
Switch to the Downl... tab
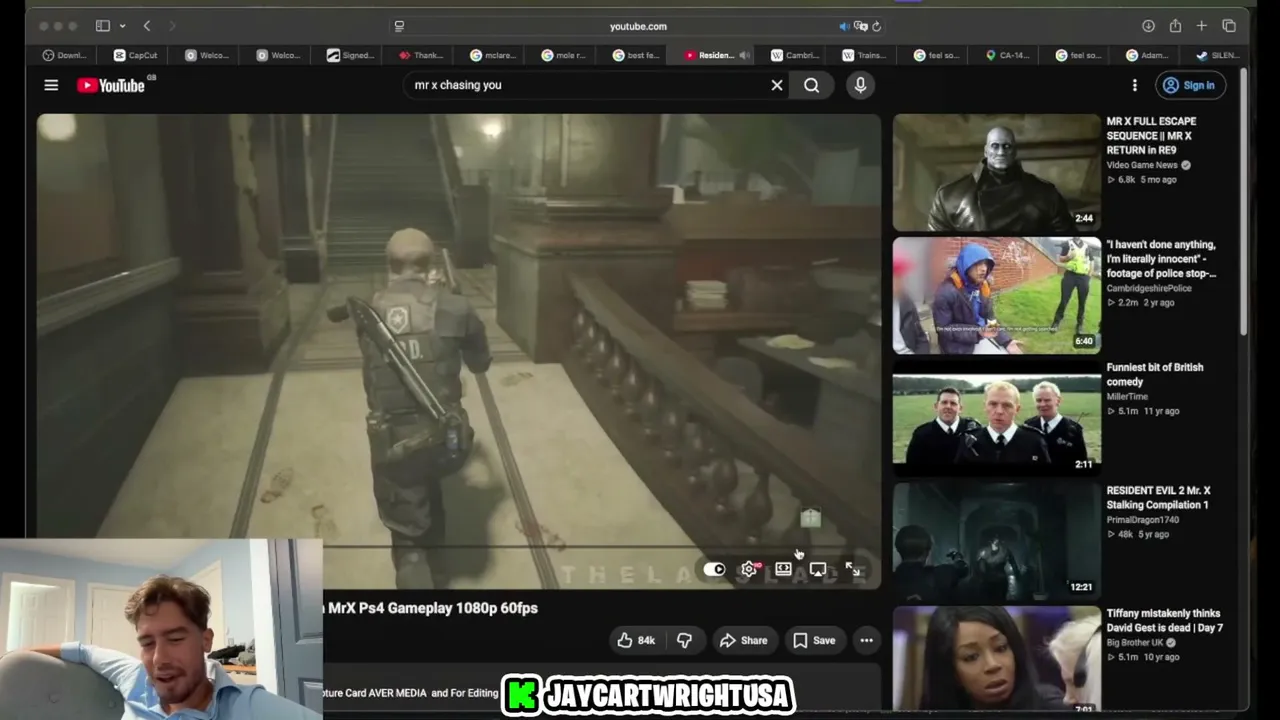pyautogui.click(x=65, y=55)
